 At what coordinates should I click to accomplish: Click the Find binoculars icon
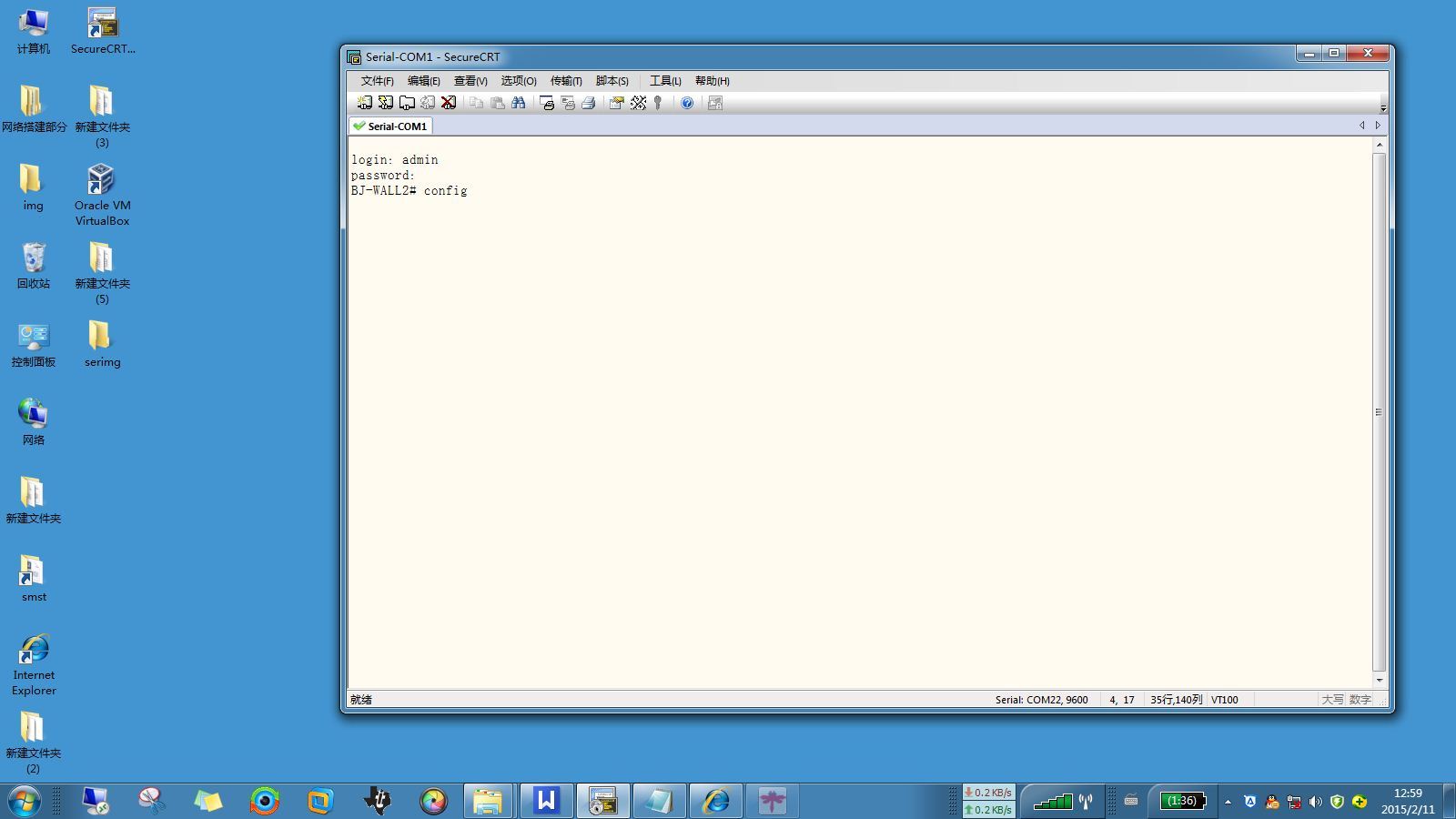click(519, 103)
